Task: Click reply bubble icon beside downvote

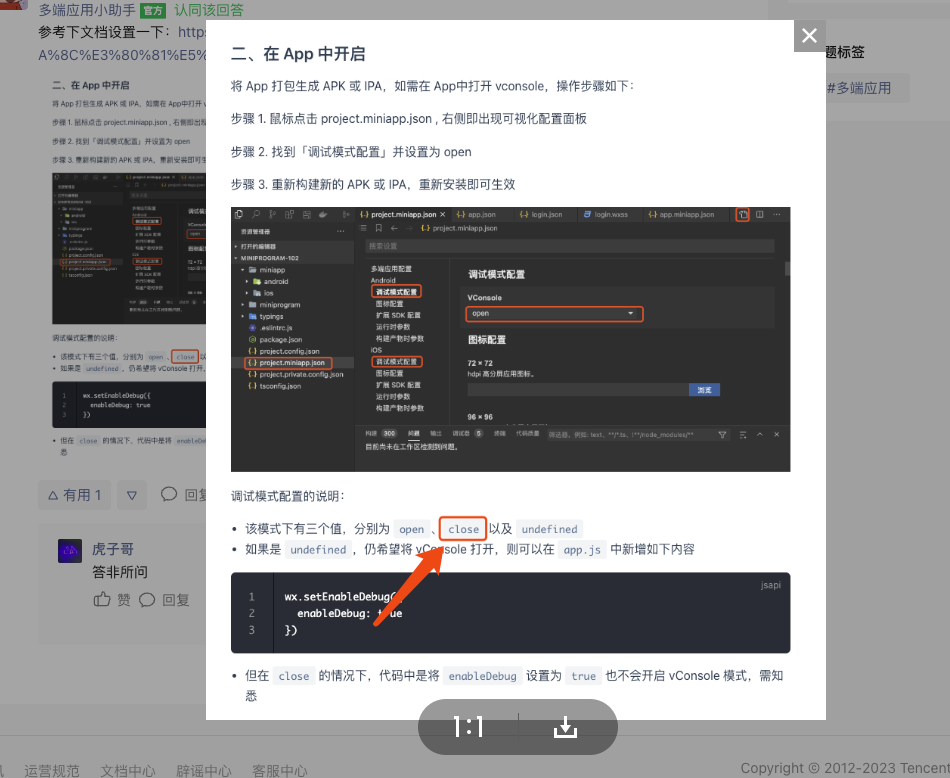Action: click(x=169, y=494)
